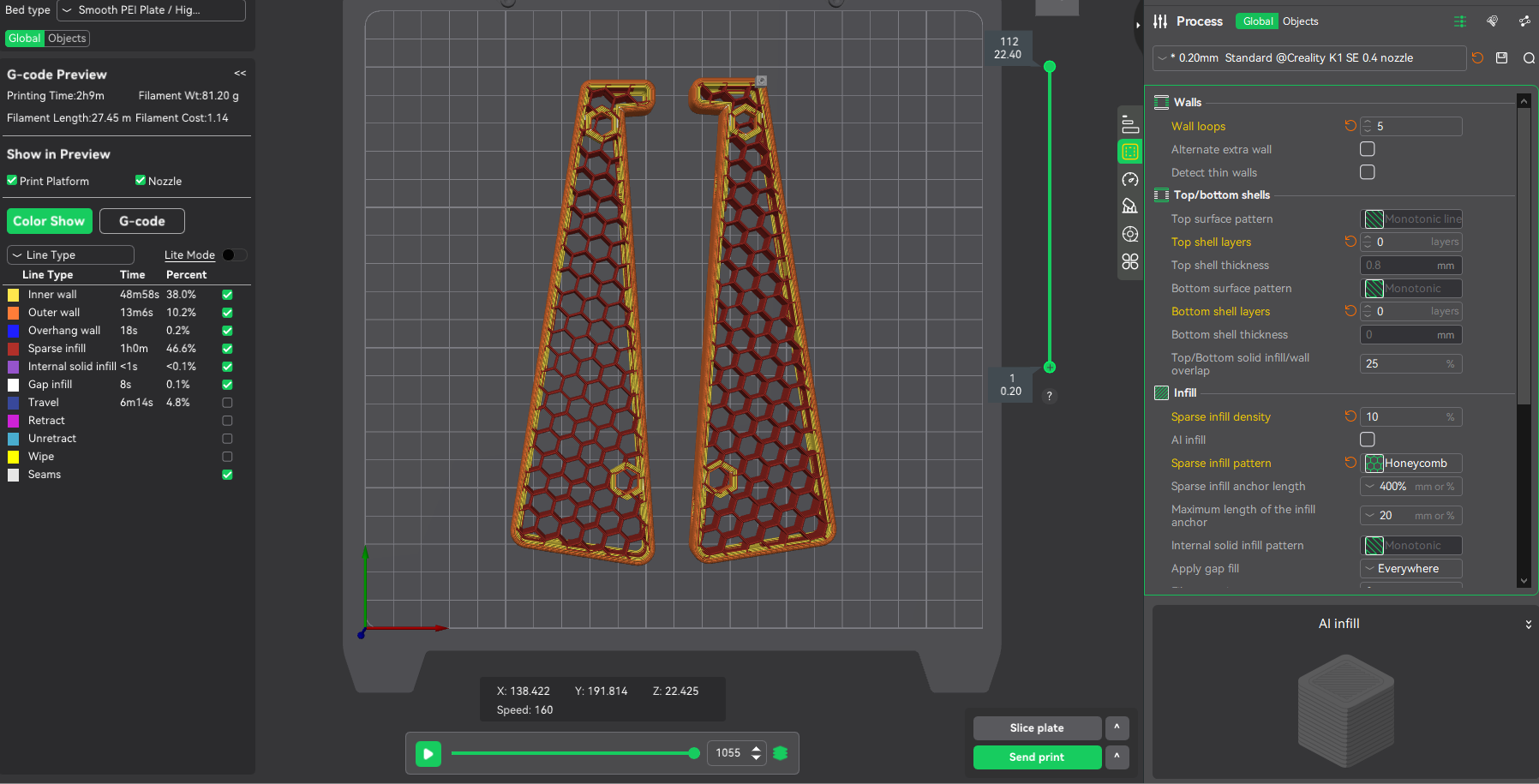The width and height of the screenshot is (1539, 784).
Task: Click the Color Show button
Action: 49,221
